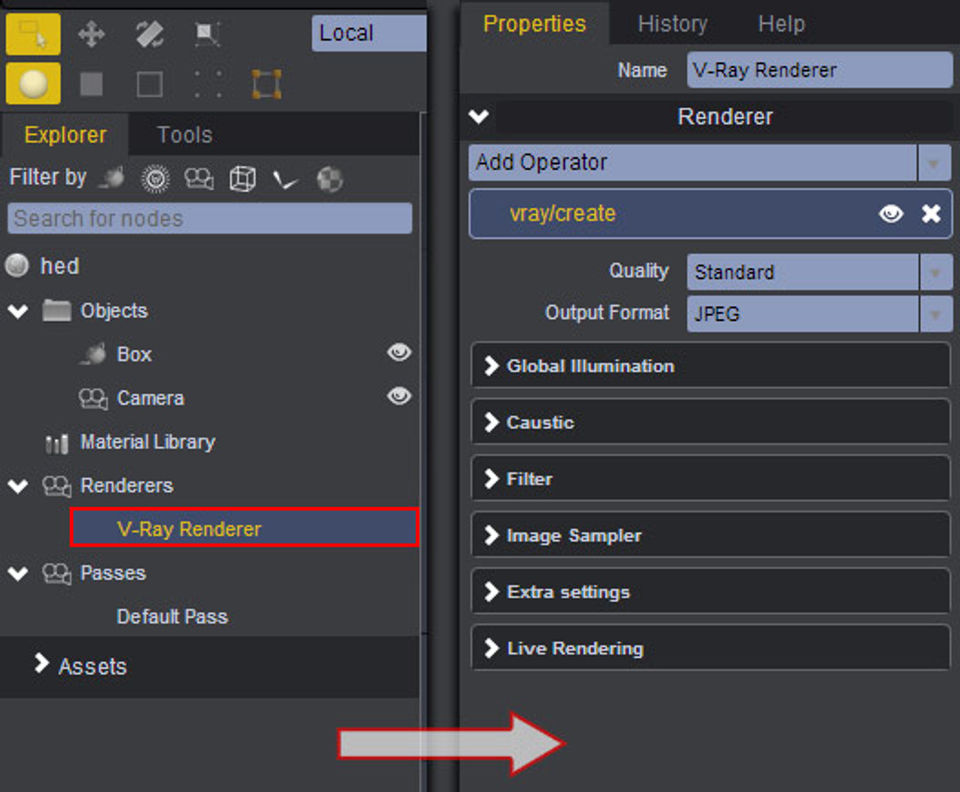The image size is (960, 792).
Task: Click the Search for nodes field
Action: tap(209, 219)
